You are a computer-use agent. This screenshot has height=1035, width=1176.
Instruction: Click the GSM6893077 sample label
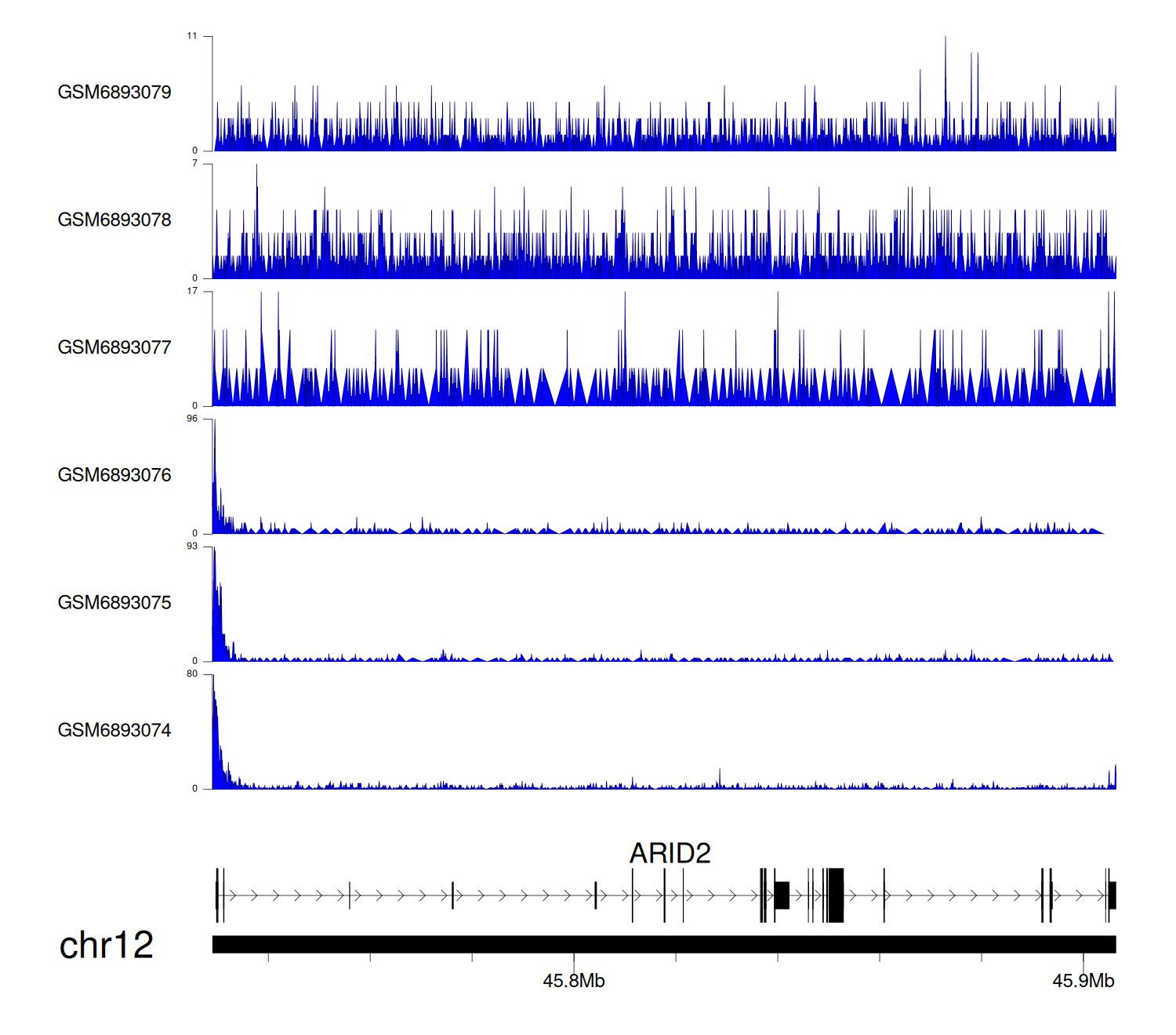tap(114, 348)
